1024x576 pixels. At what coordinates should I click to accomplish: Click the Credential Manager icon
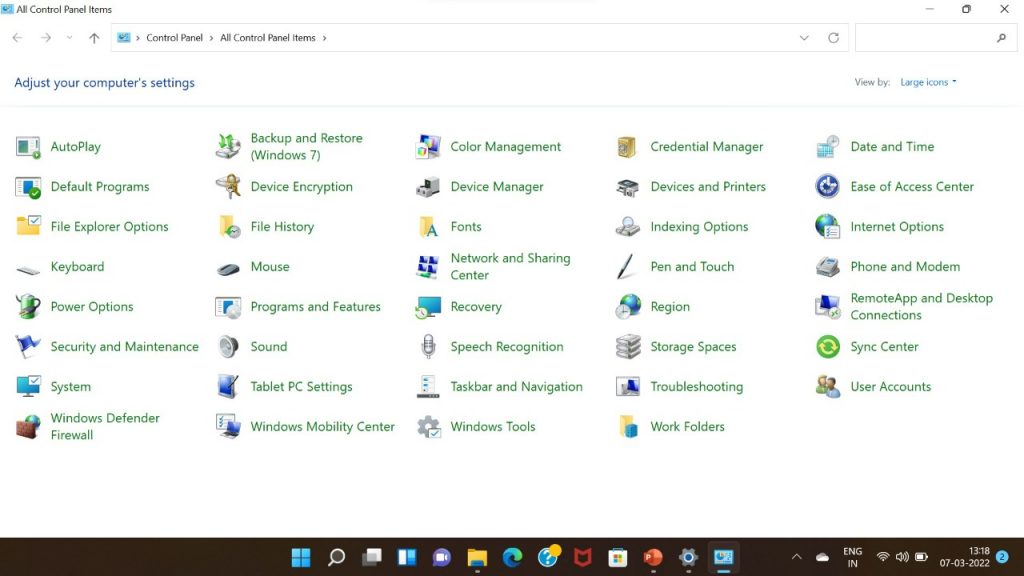pyautogui.click(x=628, y=147)
